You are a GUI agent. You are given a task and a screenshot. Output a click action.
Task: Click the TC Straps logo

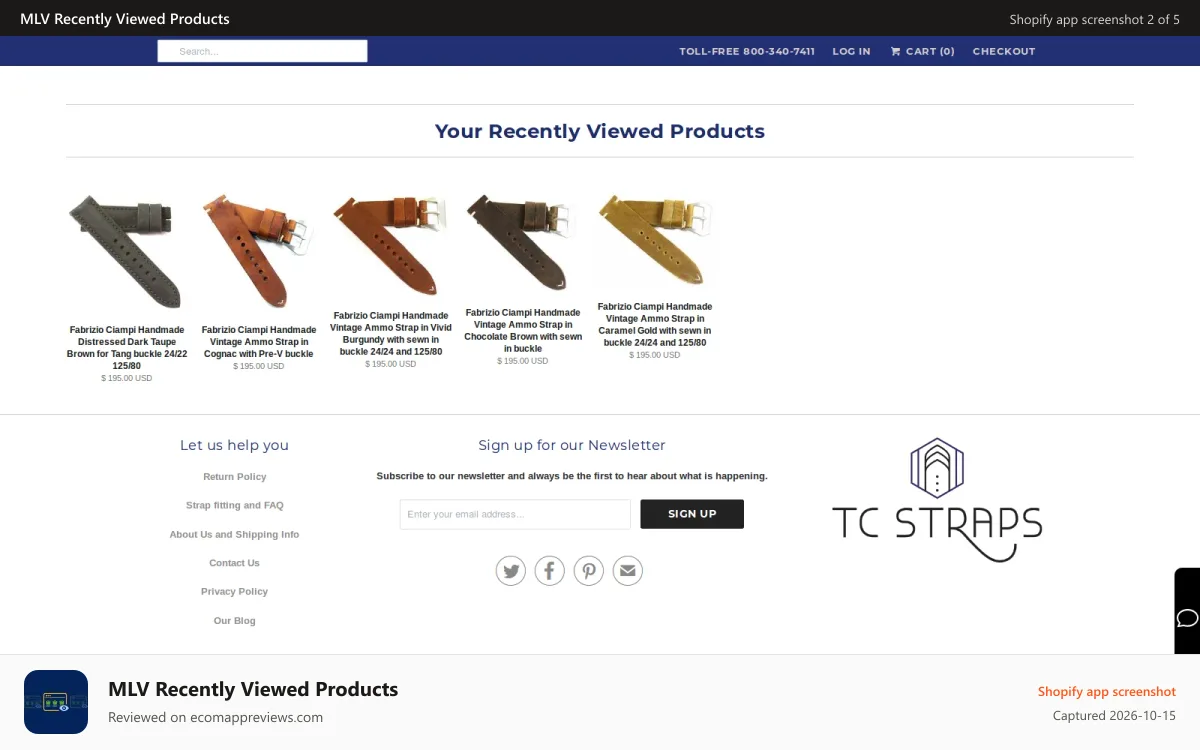(937, 499)
